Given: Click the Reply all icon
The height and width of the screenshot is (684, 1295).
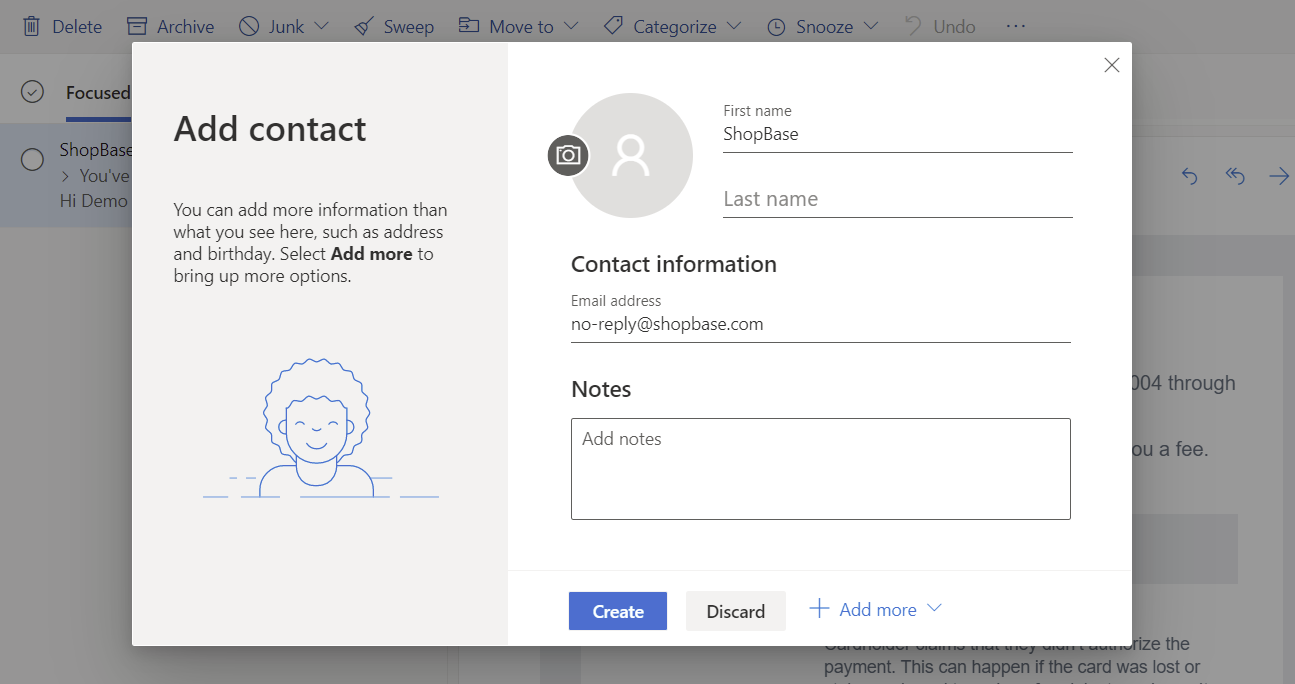Looking at the screenshot, I should coord(1235,176).
